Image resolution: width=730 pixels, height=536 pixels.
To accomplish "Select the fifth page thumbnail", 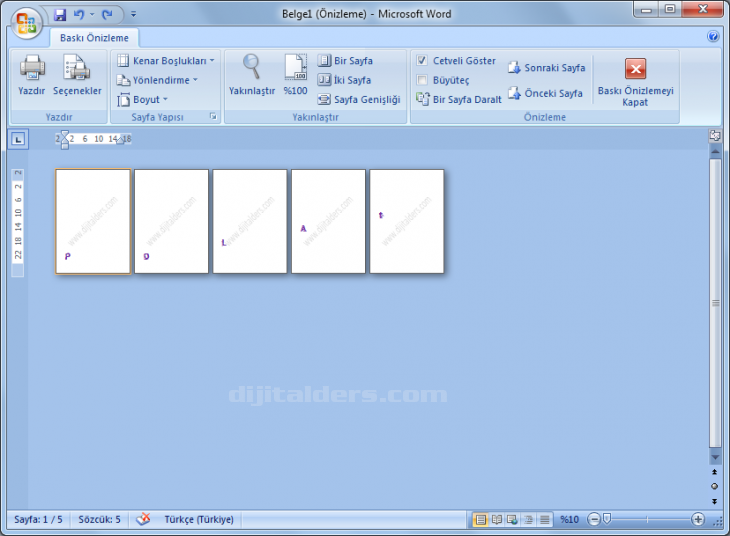I will [x=407, y=221].
